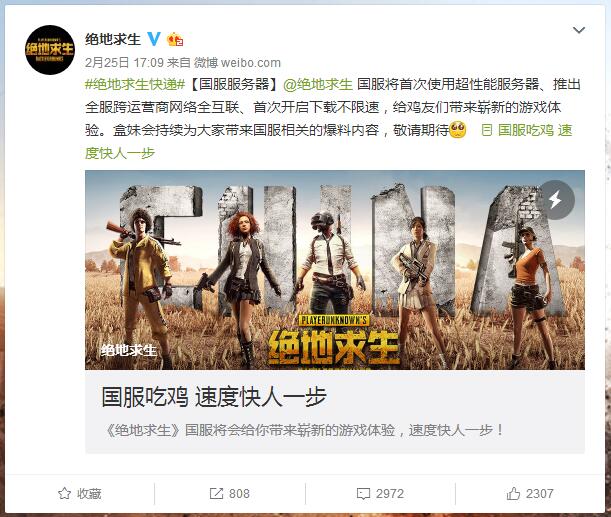Click the article document icon before 国服吃鸡

(x=486, y=130)
